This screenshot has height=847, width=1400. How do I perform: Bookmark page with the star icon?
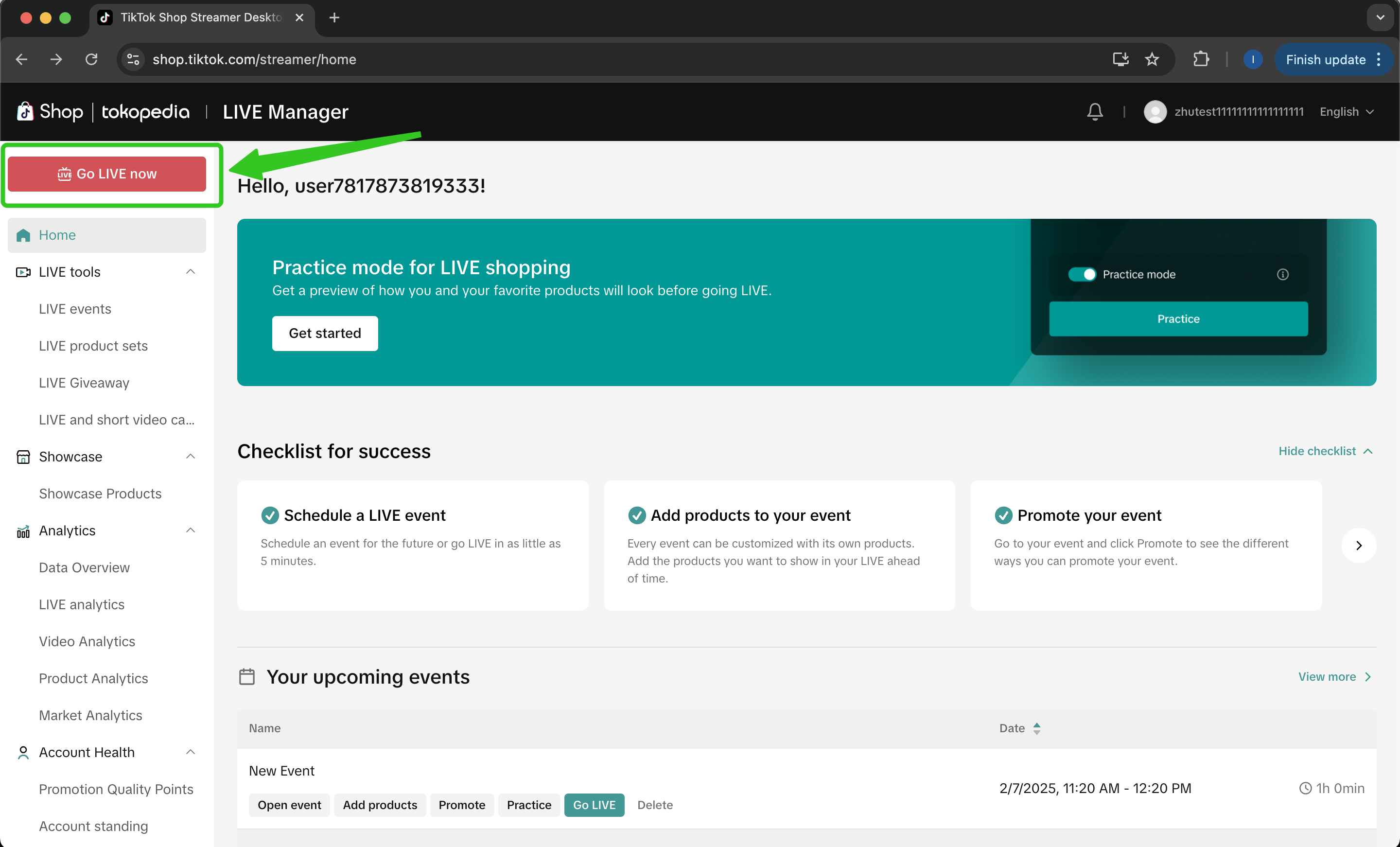tap(1152, 59)
